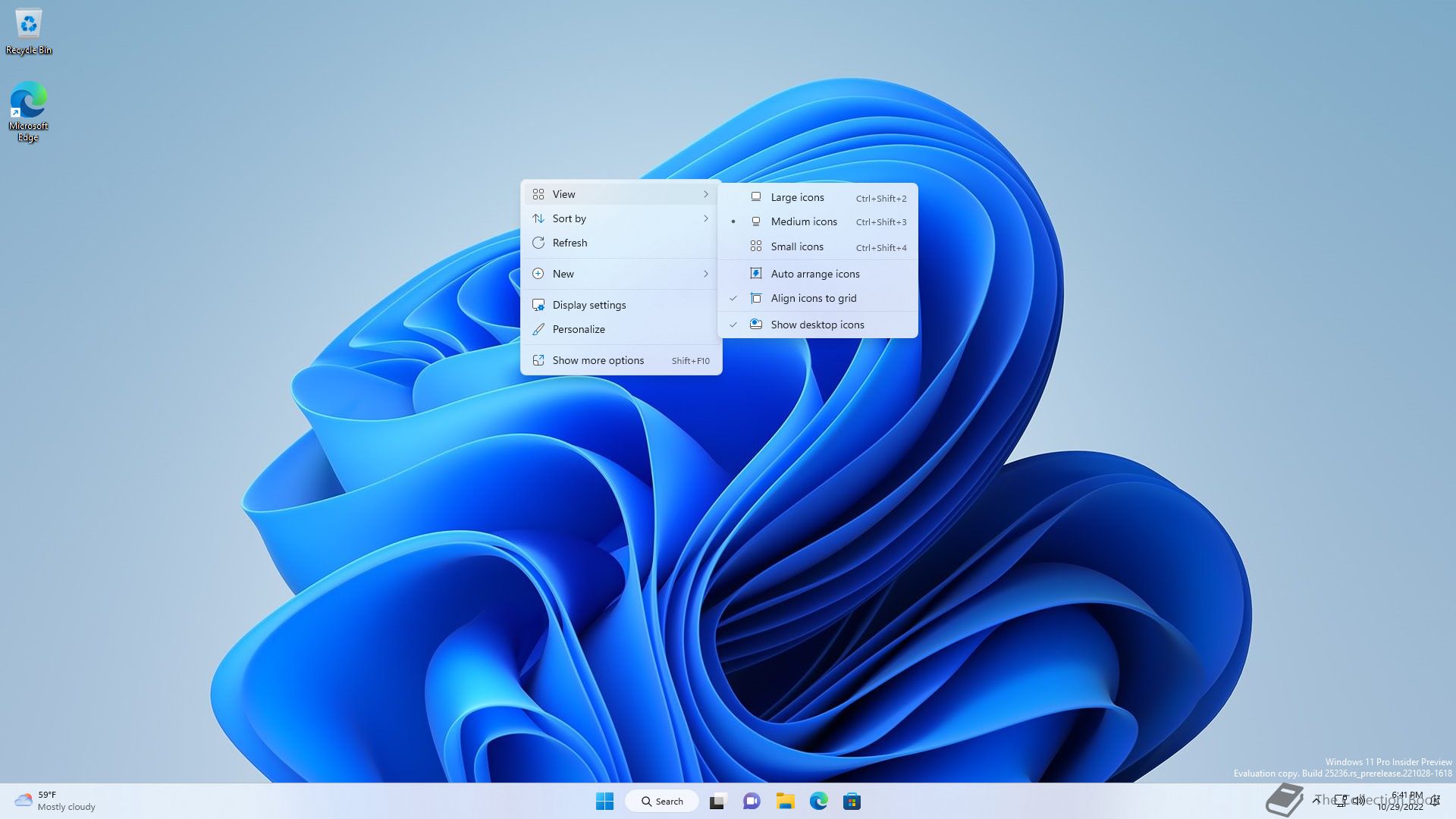
Task: Click the taskbar Search box
Action: 661,801
